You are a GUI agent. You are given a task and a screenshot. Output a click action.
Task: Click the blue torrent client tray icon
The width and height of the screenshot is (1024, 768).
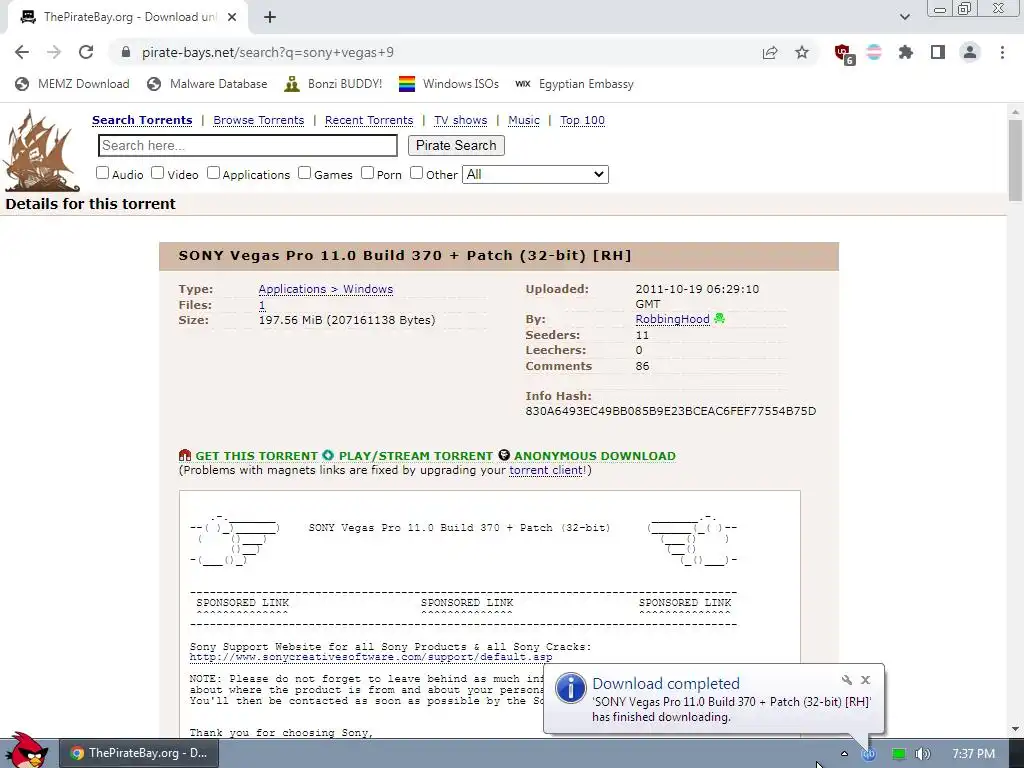tap(869, 754)
